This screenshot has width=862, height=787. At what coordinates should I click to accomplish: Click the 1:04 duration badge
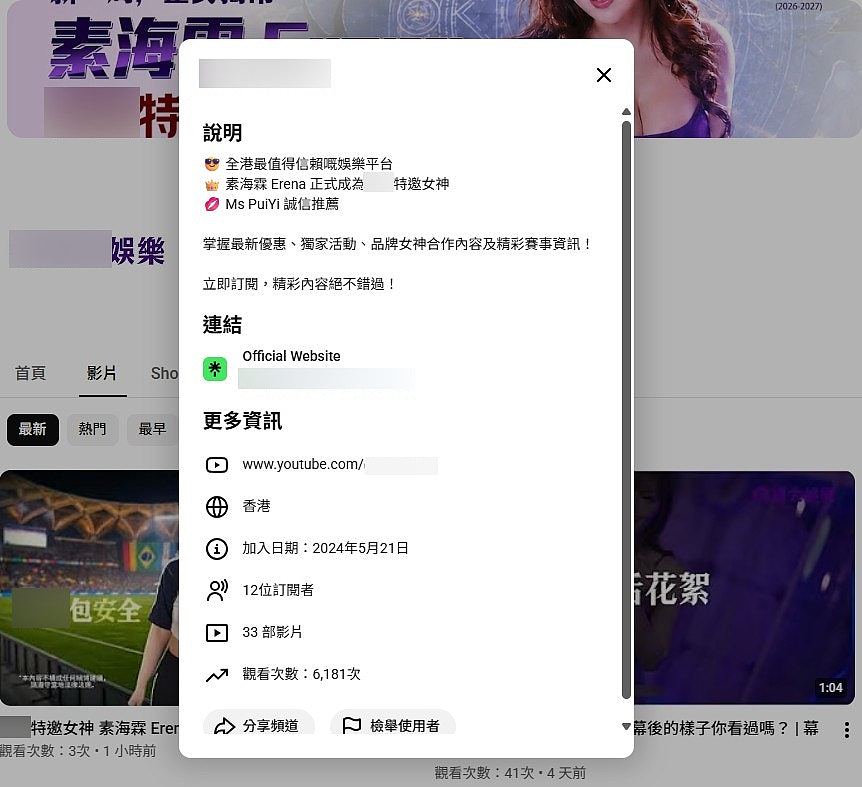click(831, 688)
